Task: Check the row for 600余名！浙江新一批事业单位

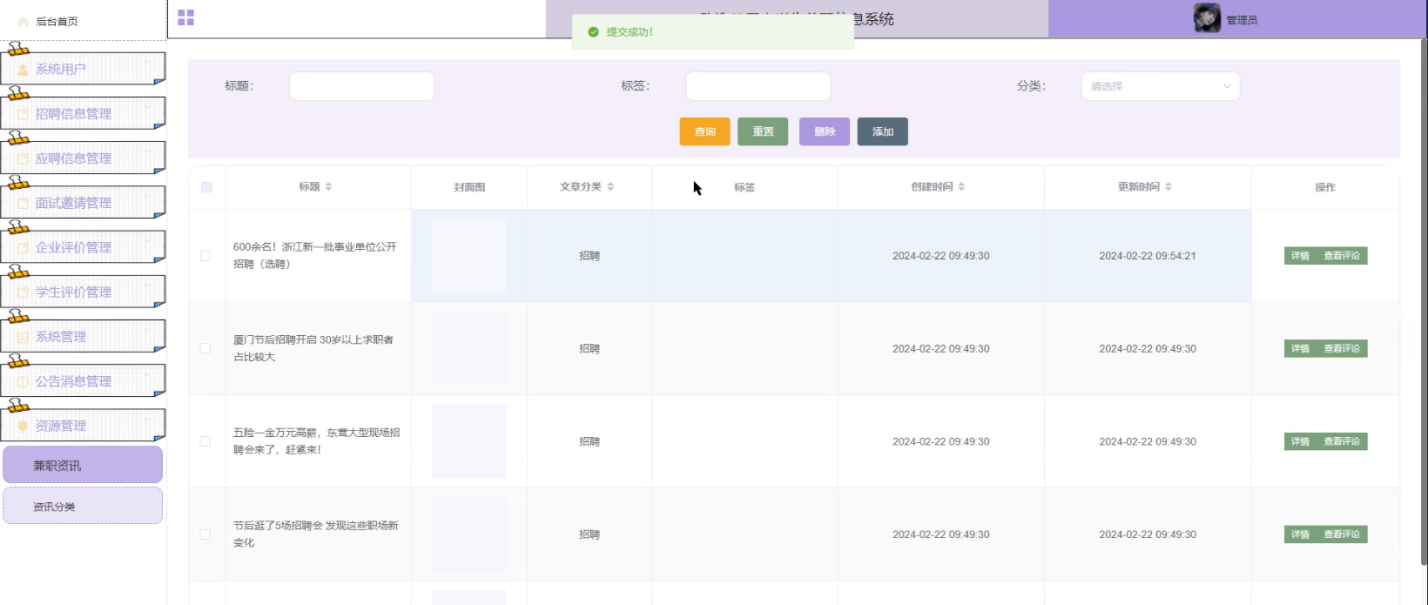Action: (206, 256)
